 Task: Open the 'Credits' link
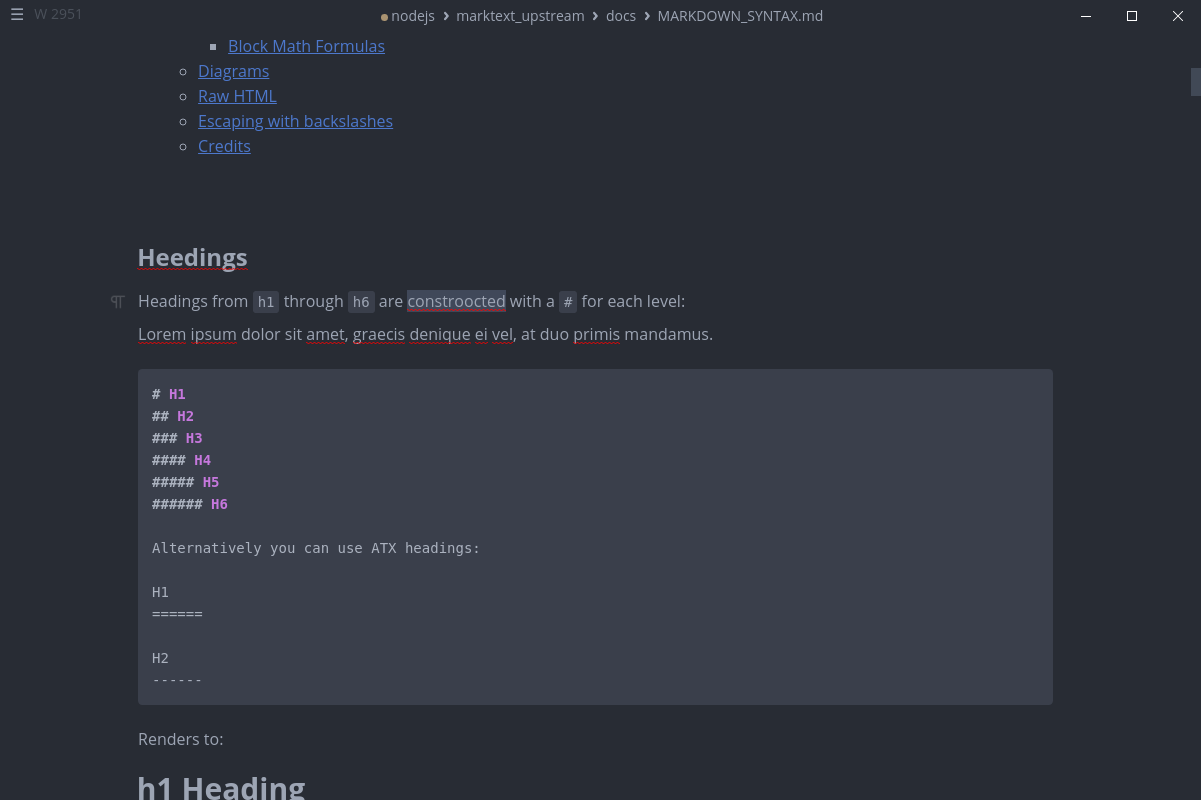pyautogui.click(x=224, y=146)
